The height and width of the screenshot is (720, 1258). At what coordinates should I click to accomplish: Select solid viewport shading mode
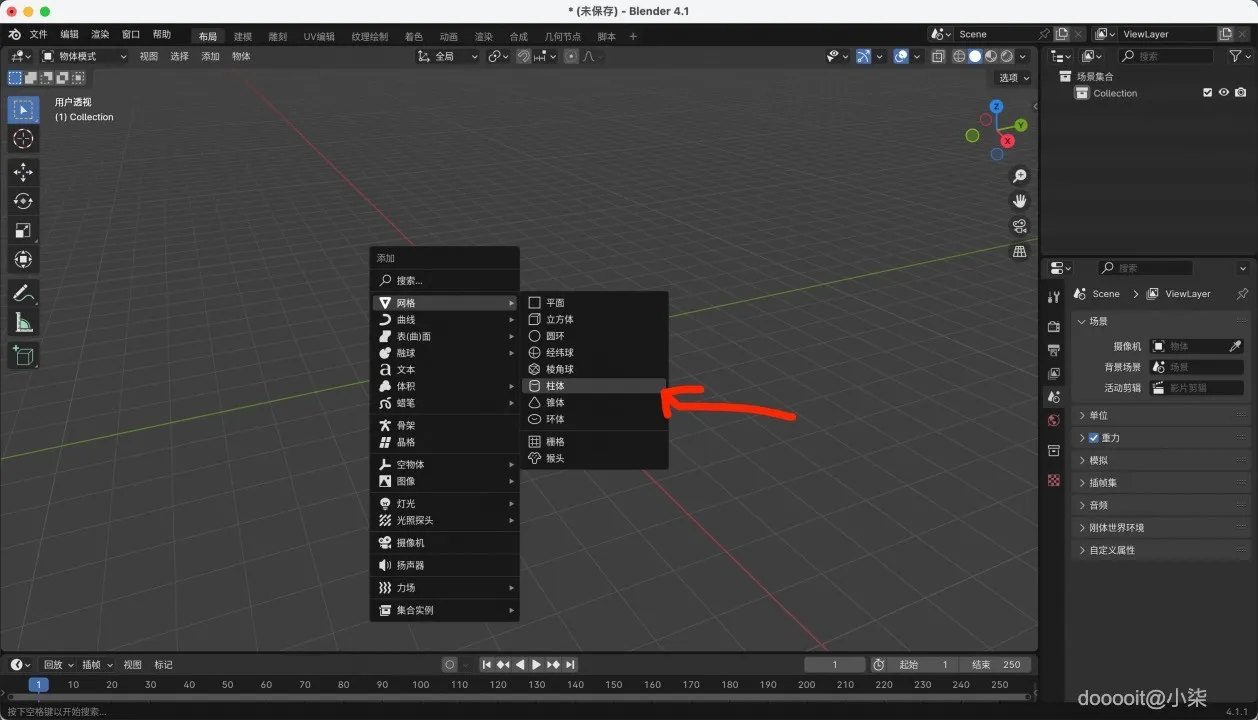[975, 57]
